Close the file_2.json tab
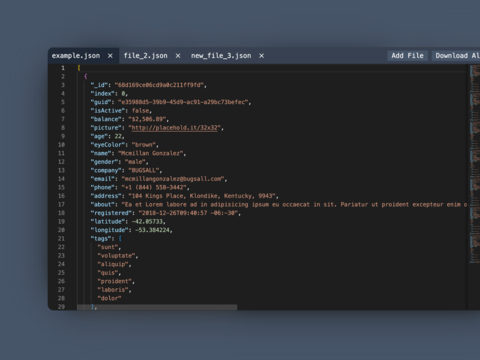This screenshot has height=360, width=480. tap(178, 56)
